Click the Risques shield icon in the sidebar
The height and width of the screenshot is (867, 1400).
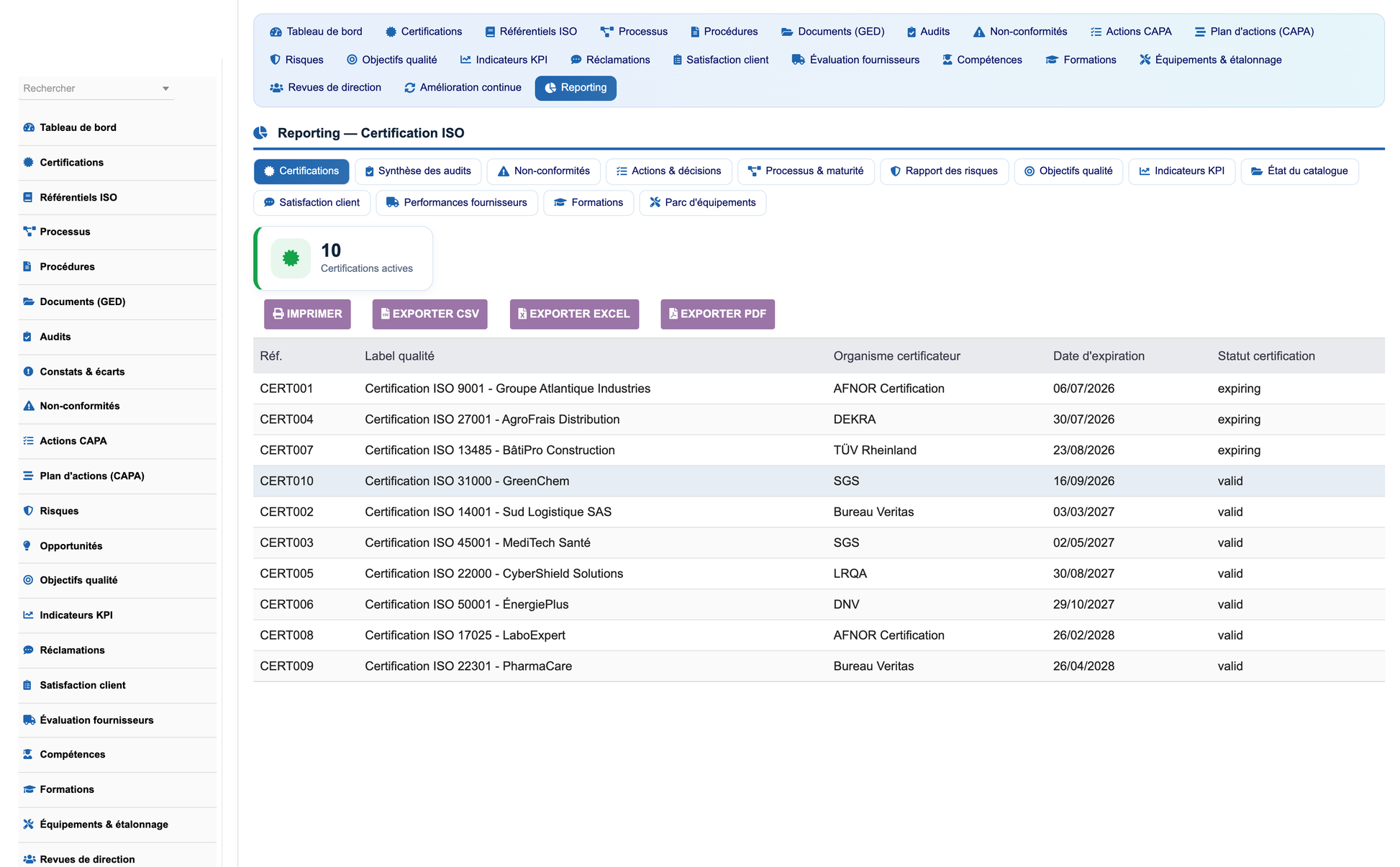pyautogui.click(x=28, y=511)
